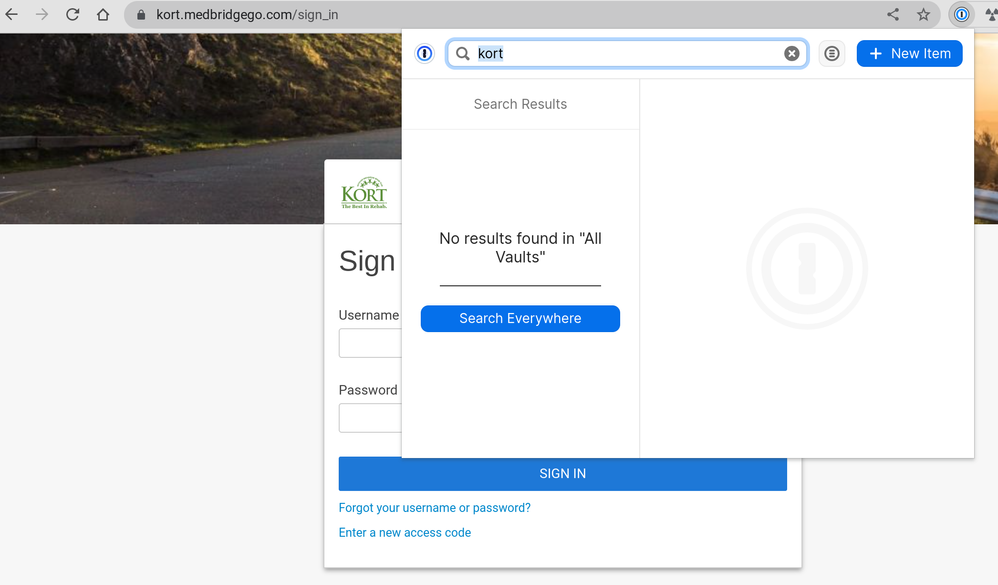Go back to the previous page
Image resolution: width=998 pixels, height=585 pixels.
(x=12, y=15)
